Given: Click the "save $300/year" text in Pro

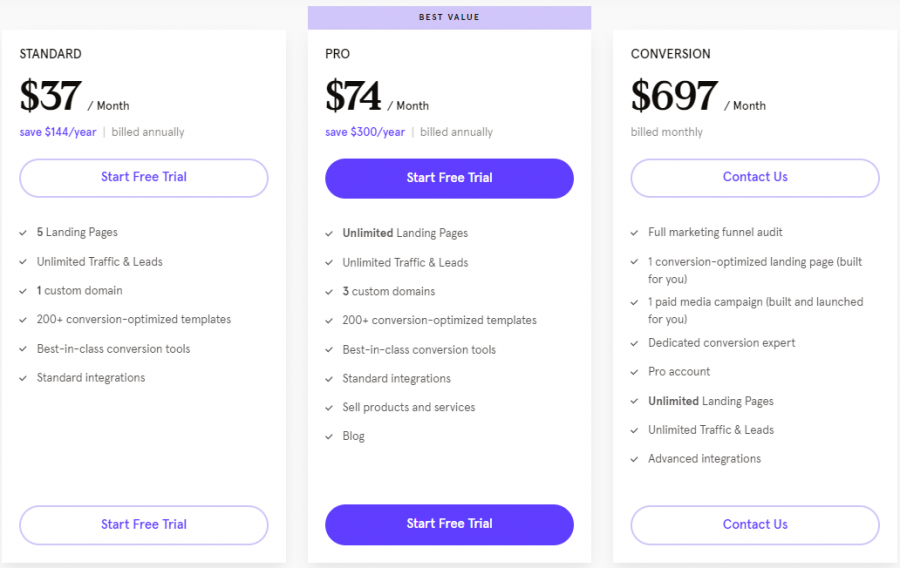Looking at the screenshot, I should pyautogui.click(x=365, y=132).
